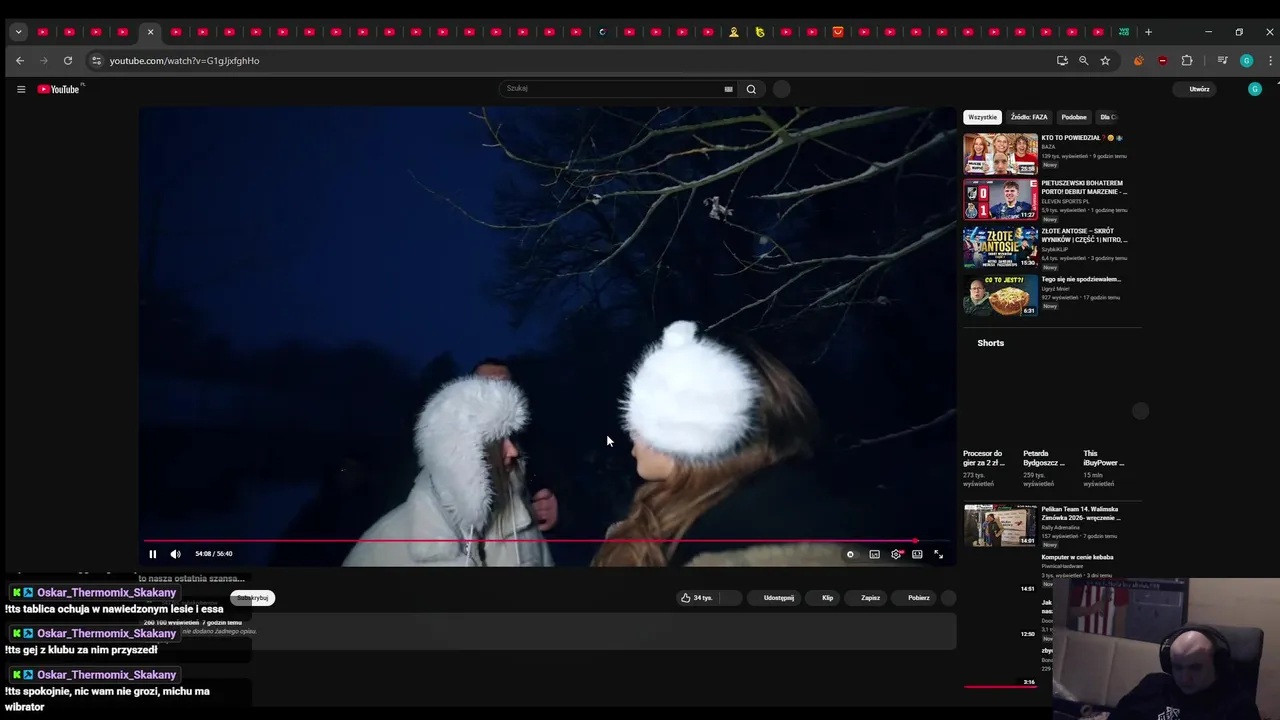Reload the current page

click(68, 61)
